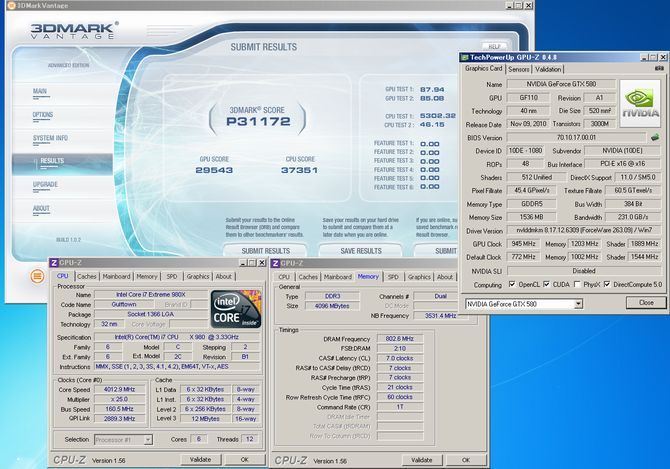Click the SAVE RESULTS button
This screenshot has width=670, height=469.
(361, 251)
